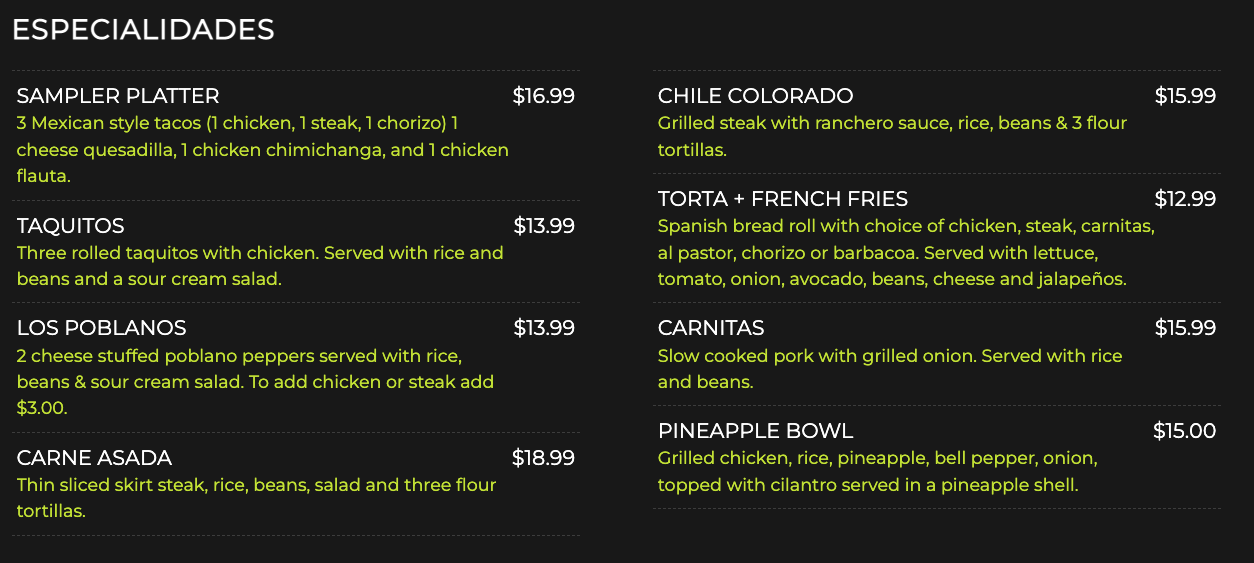Click the $18.99 Carne Asada price

point(543,458)
